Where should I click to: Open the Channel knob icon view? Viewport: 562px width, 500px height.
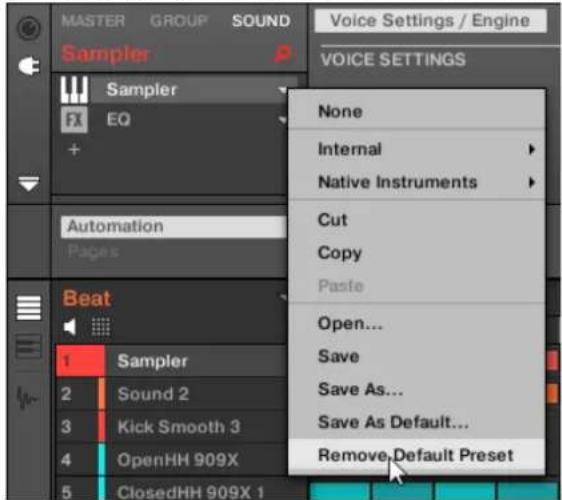29,28
